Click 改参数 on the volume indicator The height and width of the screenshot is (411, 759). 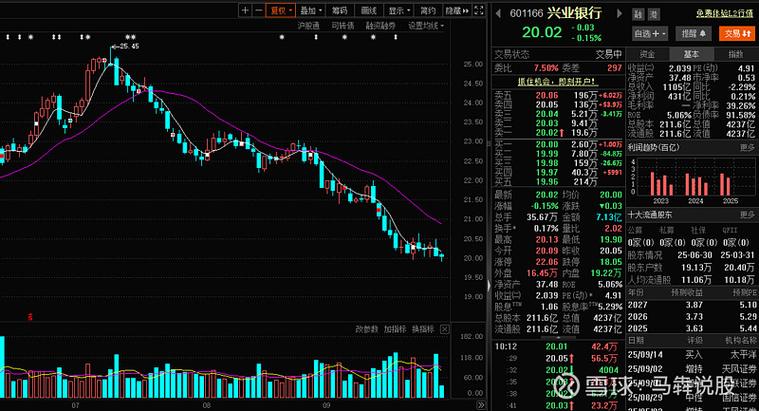point(367,329)
